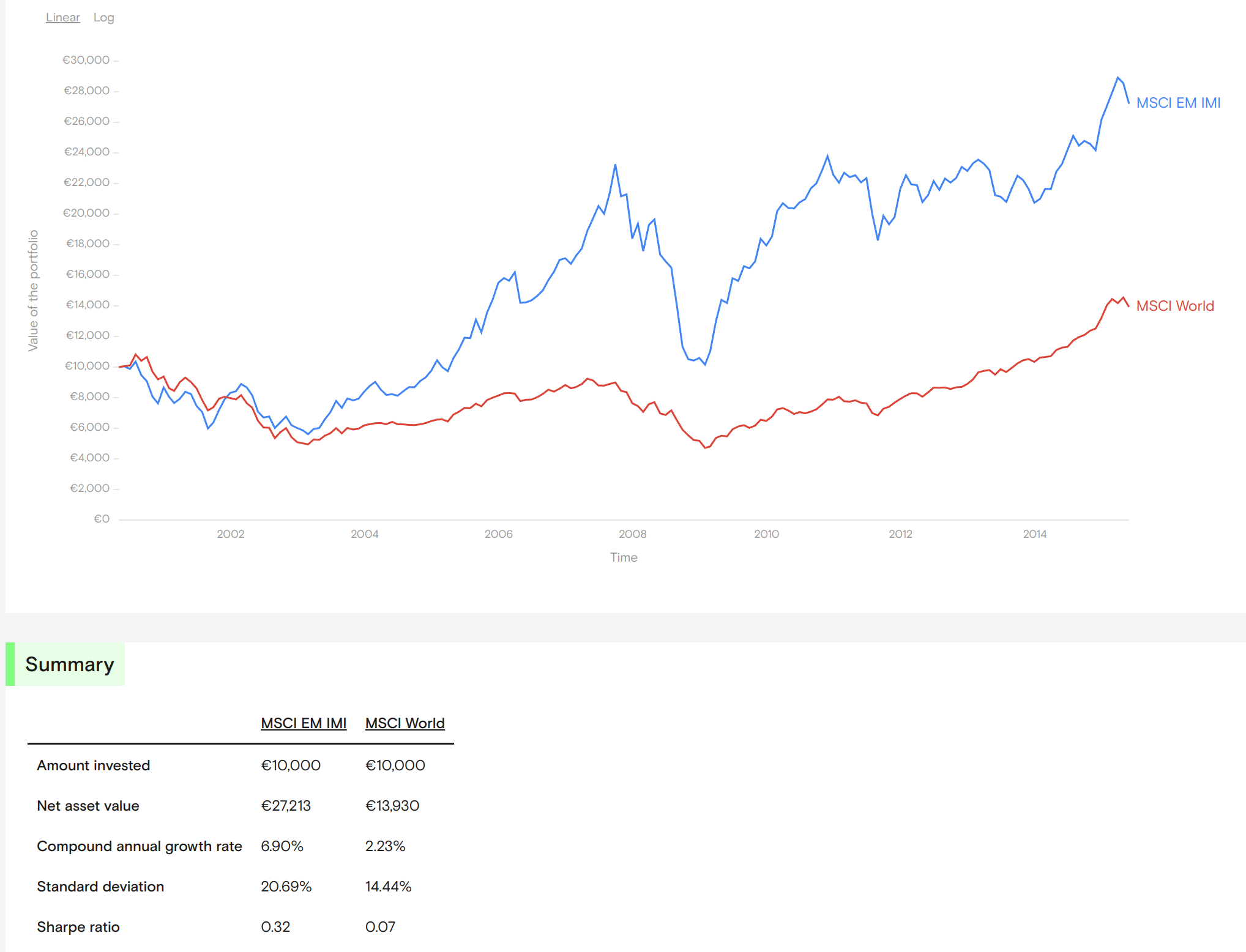Click the red MSCI World chart label
This screenshot has height=952, width=1246.
(1174, 306)
